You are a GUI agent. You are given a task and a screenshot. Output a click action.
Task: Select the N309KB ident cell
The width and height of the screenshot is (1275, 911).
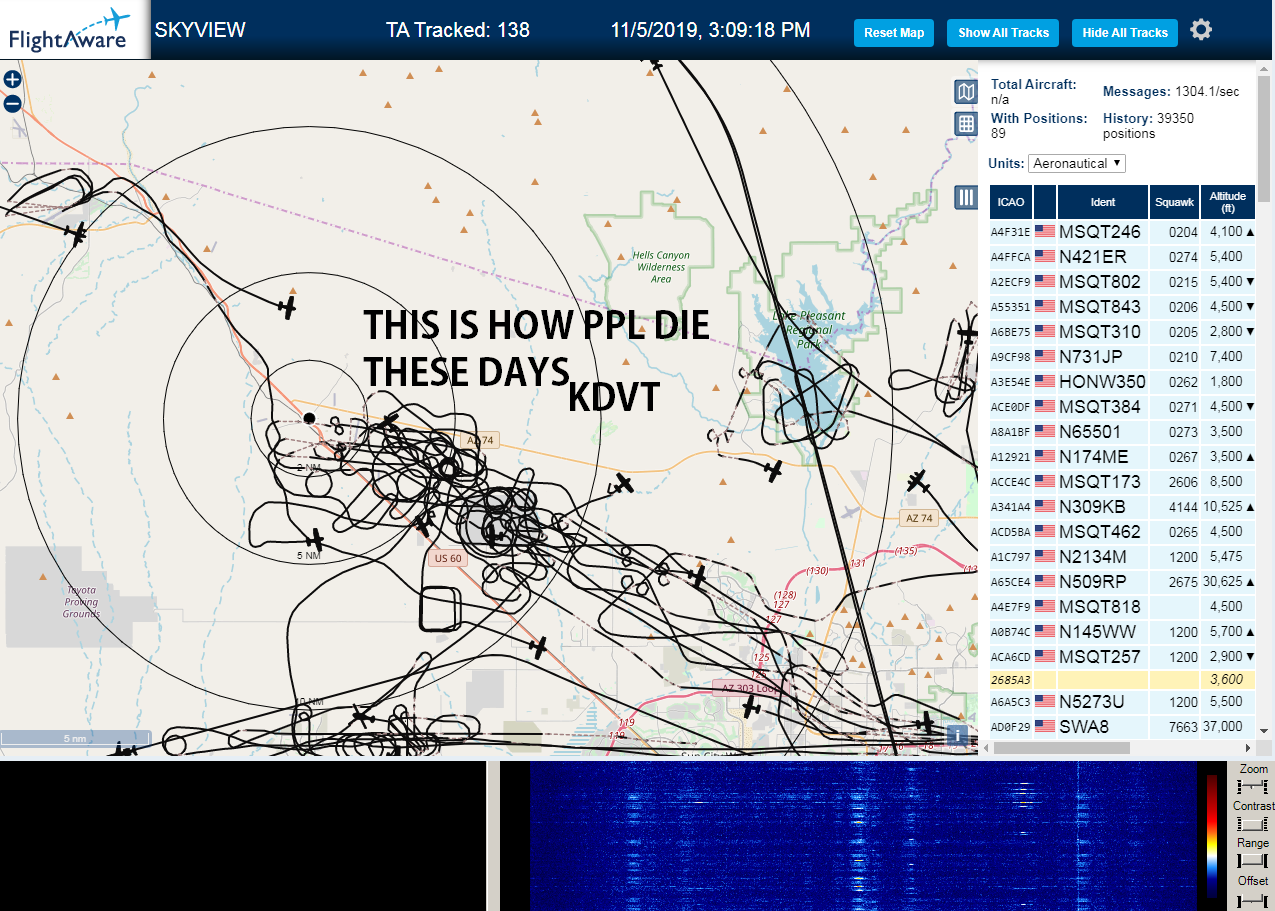[1103, 506]
